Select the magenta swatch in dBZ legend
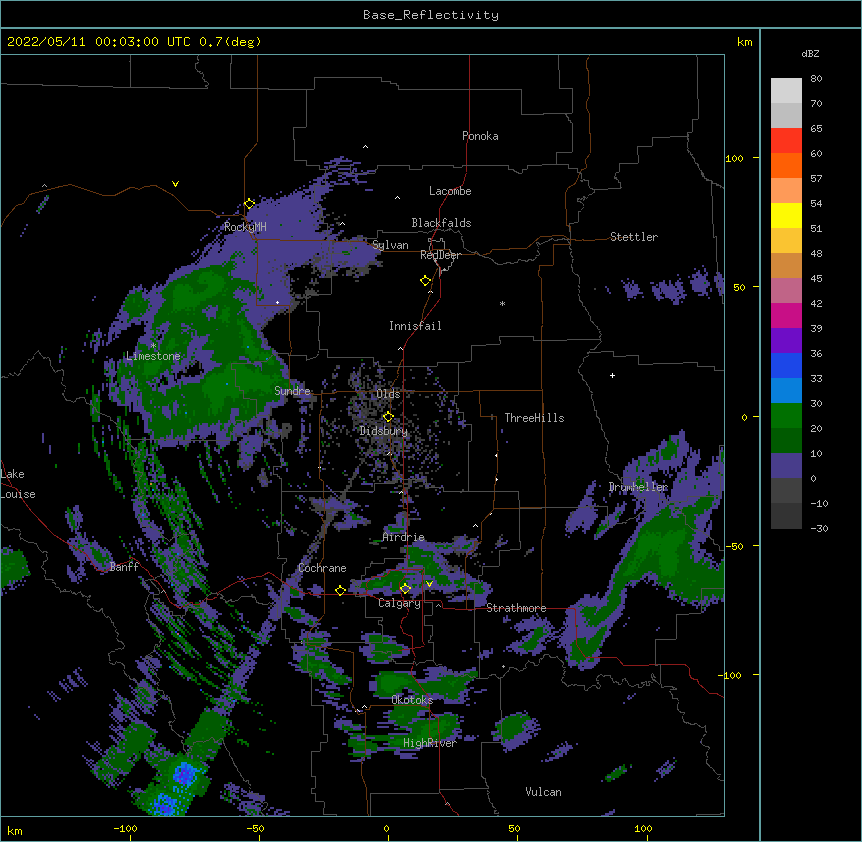 pos(786,315)
